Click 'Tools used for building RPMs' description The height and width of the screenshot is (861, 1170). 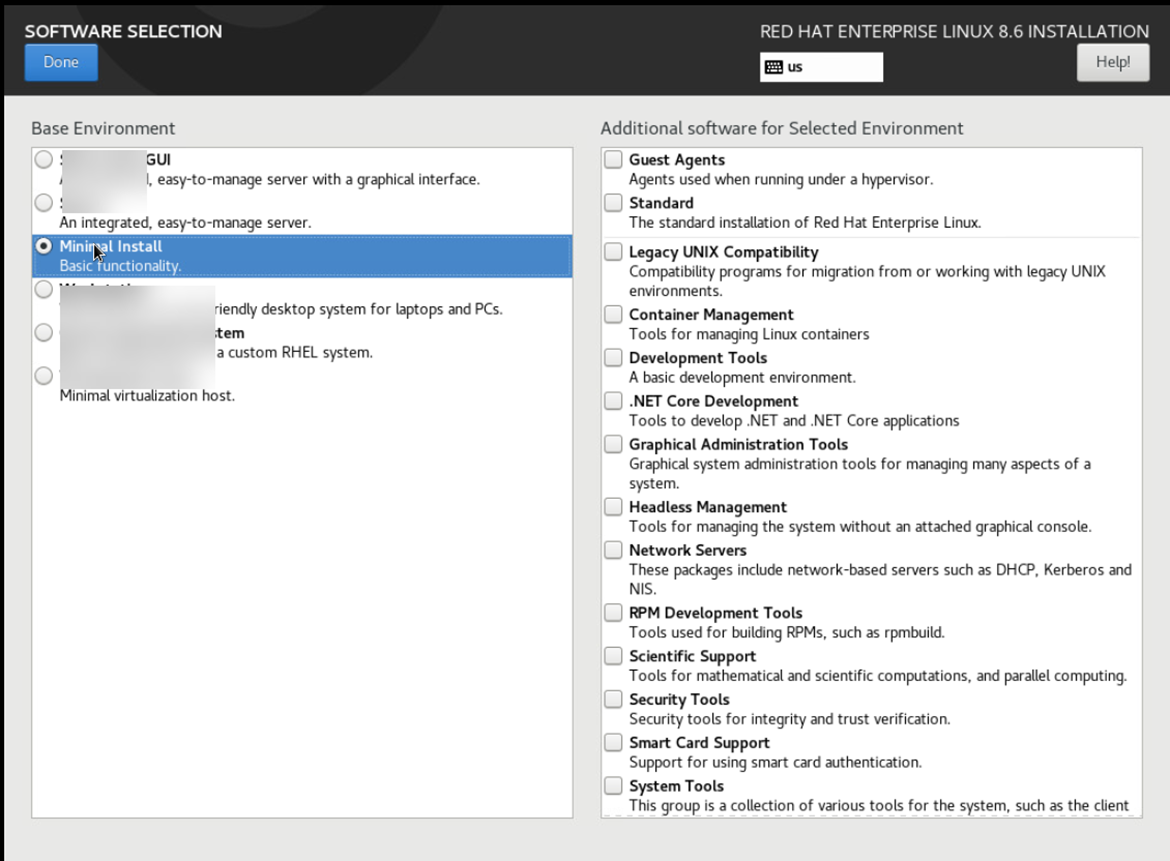tap(786, 633)
